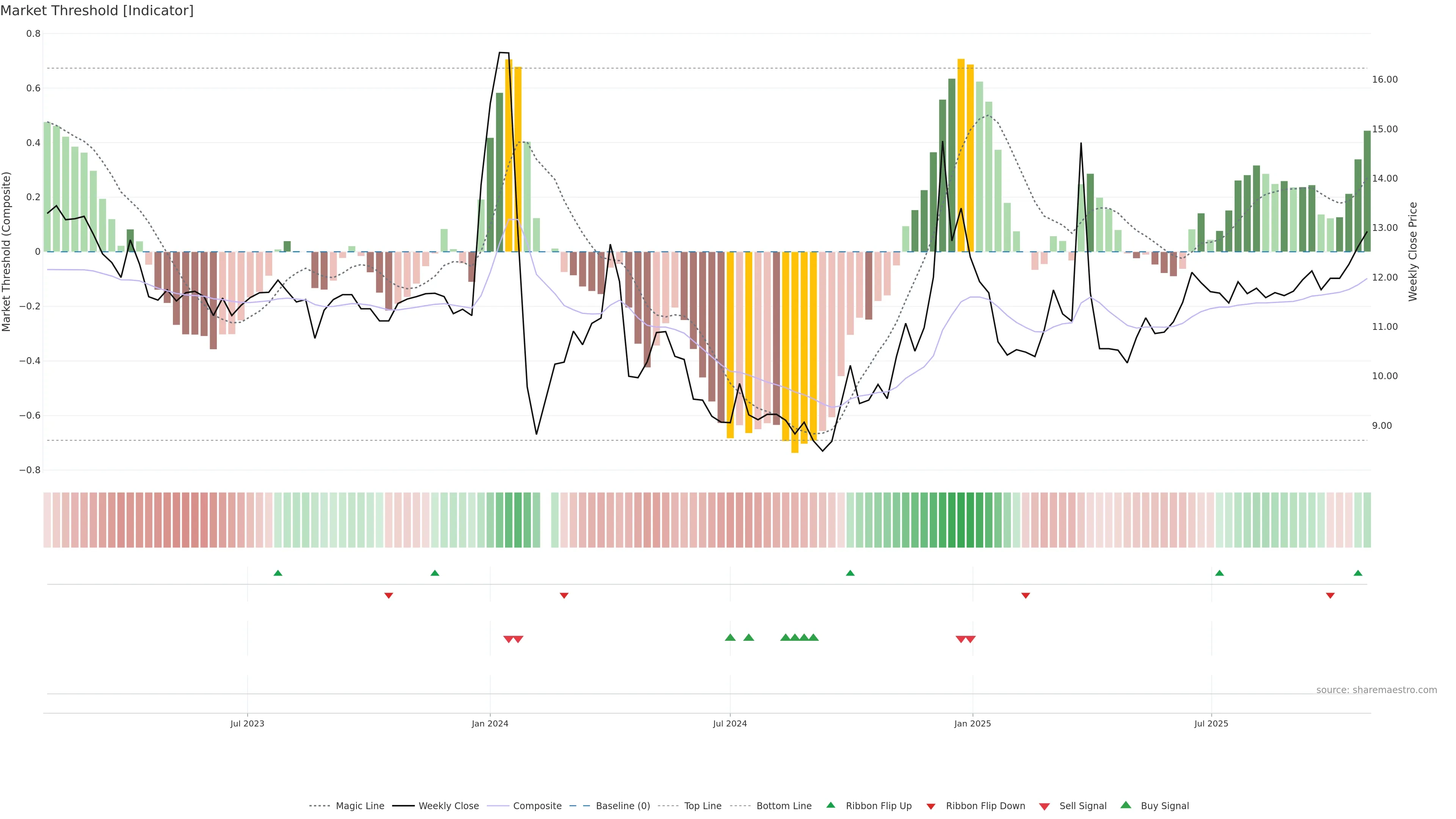Viewport: 1456px width, 819px height.
Task: Click the source: sharemaestro.com text
Action: click(1376, 690)
